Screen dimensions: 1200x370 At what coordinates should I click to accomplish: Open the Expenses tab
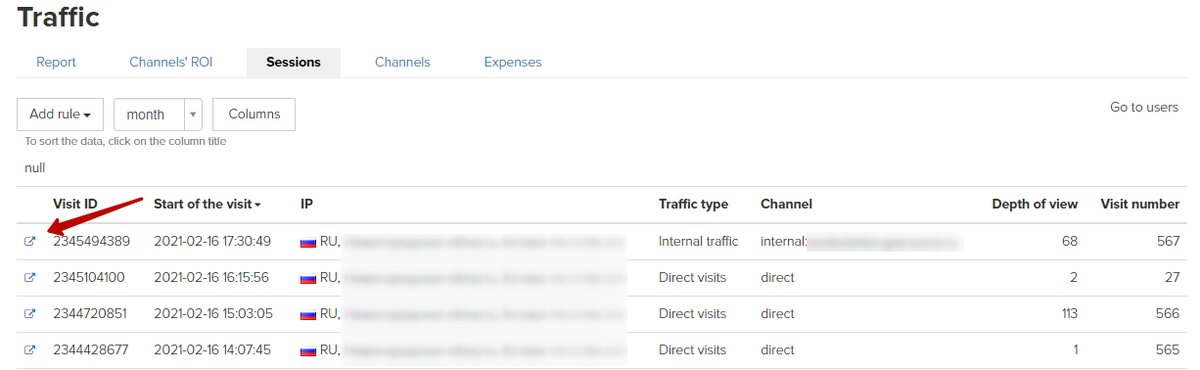513,62
